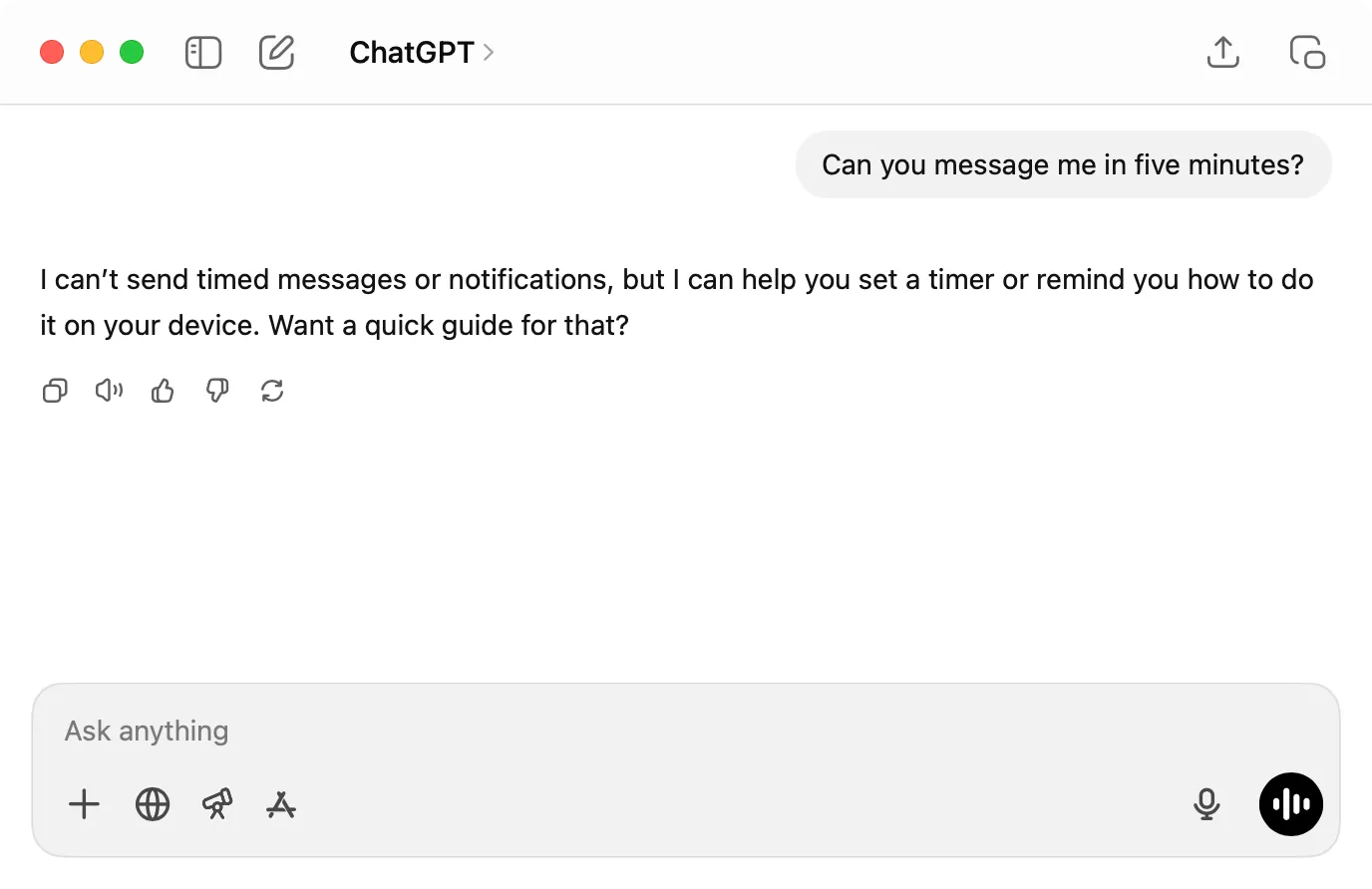This screenshot has height=889, width=1372.
Task: Open the companion window icon
Action: coord(1306,52)
